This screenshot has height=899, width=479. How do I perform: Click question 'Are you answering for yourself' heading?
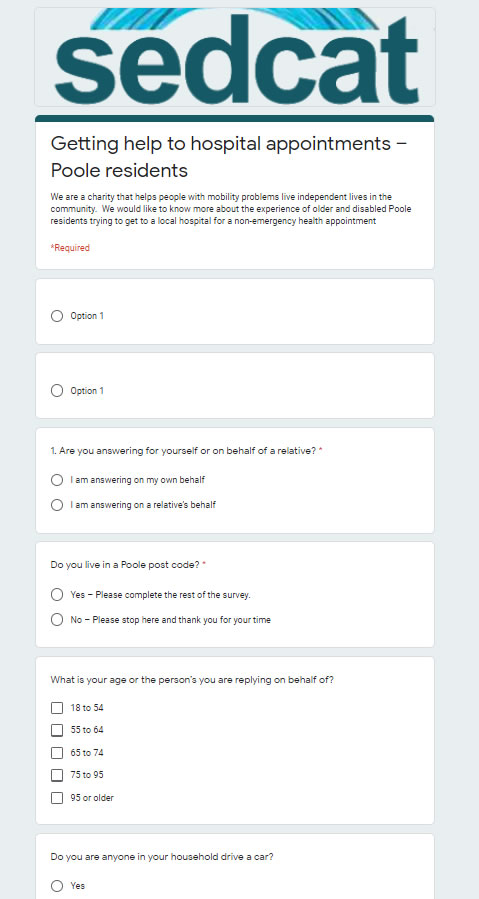pos(186,451)
